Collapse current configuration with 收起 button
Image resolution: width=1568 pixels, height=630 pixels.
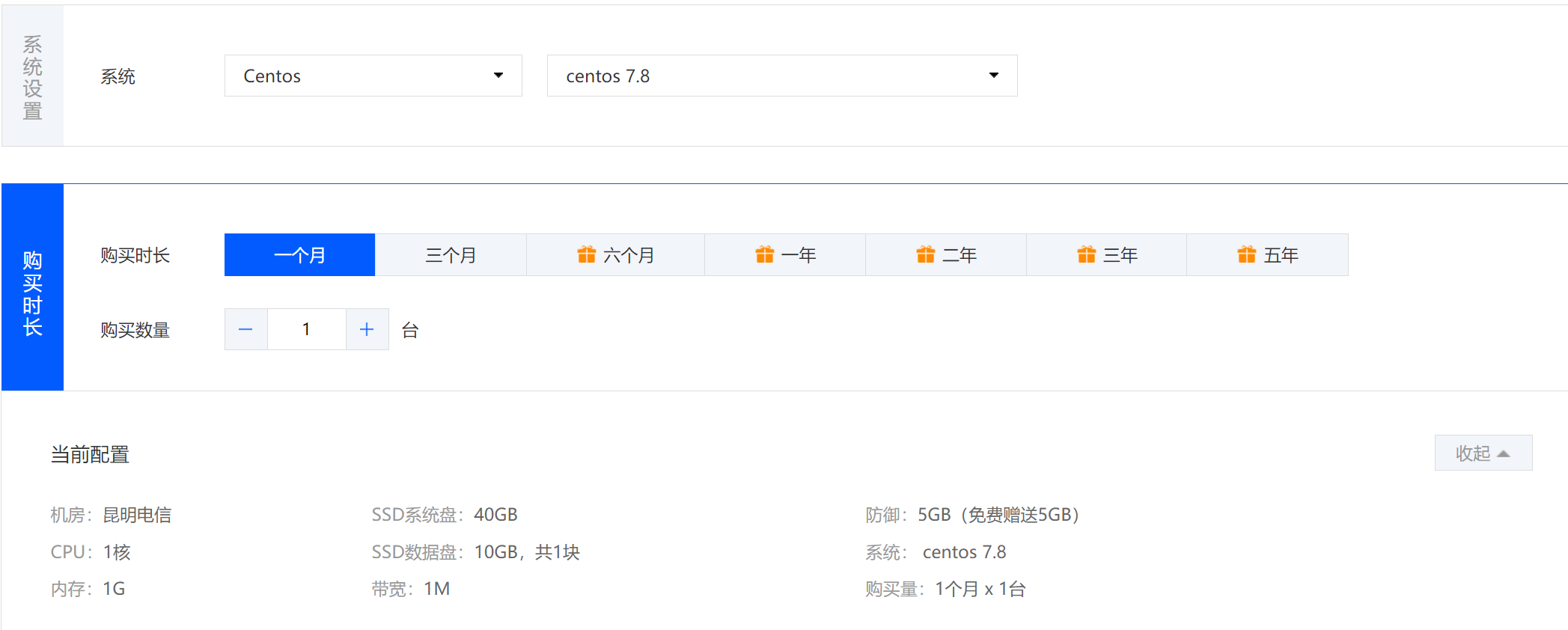click(x=1483, y=453)
